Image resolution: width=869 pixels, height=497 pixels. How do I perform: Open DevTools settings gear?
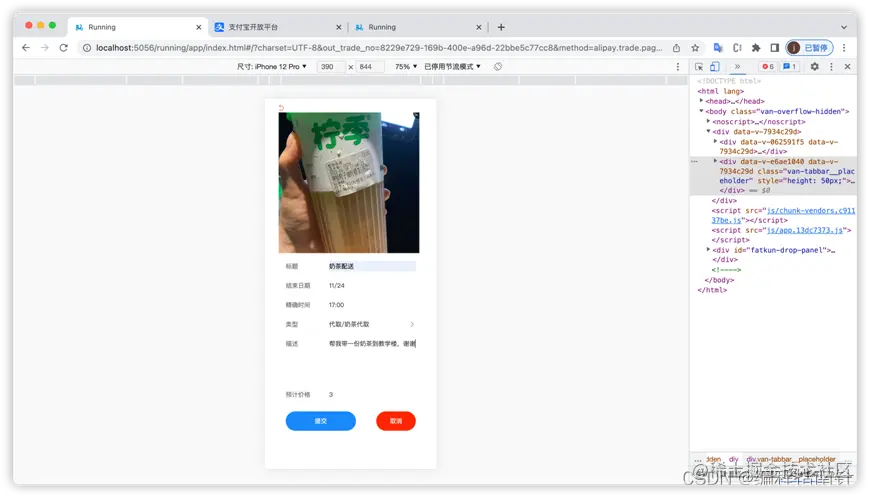coord(814,66)
